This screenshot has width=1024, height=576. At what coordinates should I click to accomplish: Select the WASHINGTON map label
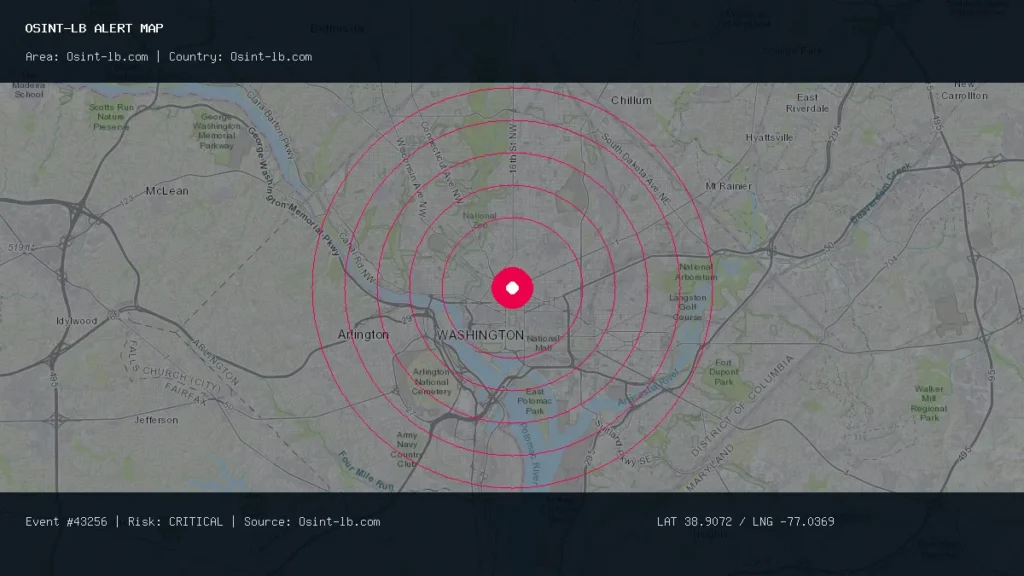(x=480, y=335)
